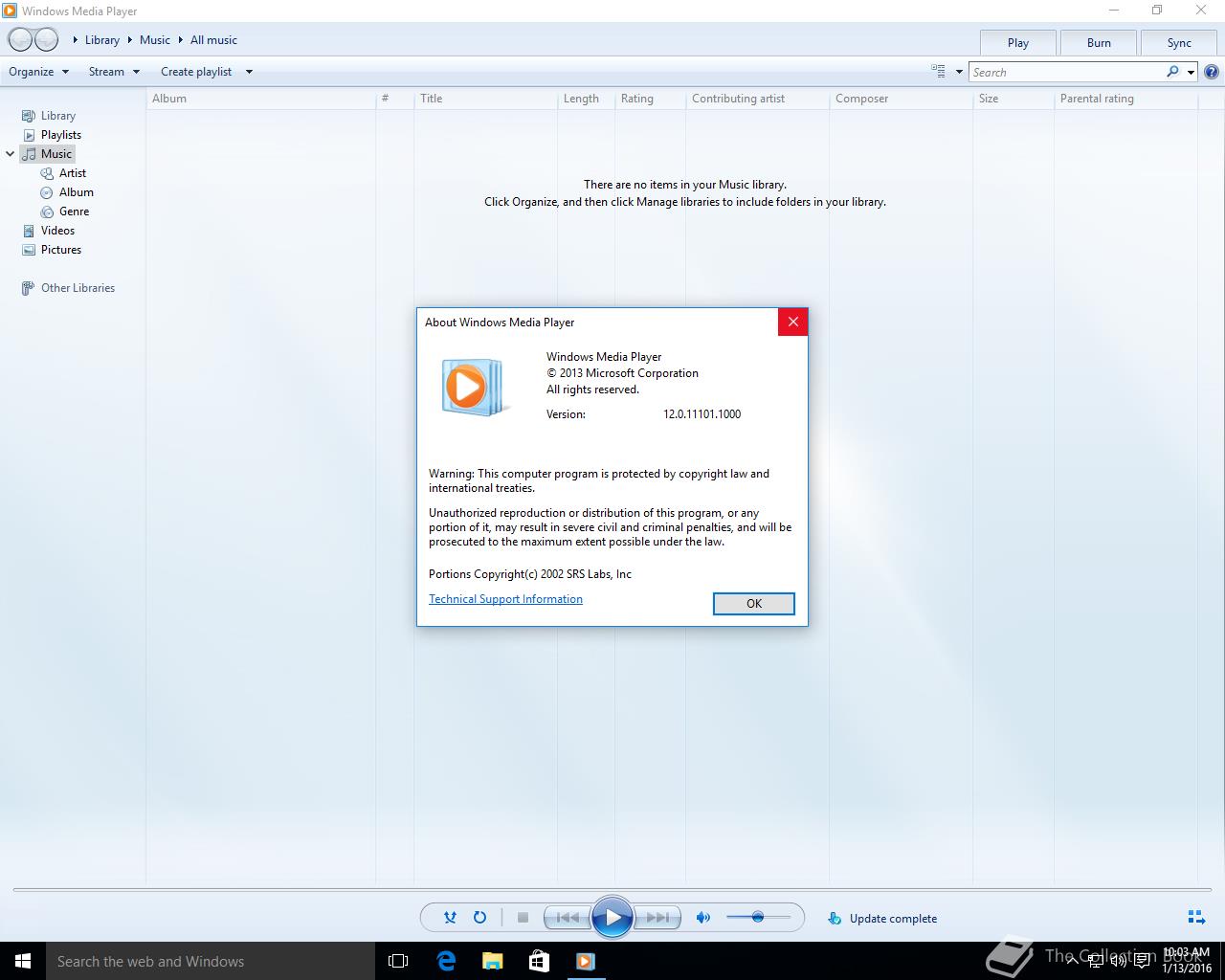Open the Stream menu
Image resolution: width=1225 pixels, height=980 pixels.
pyautogui.click(x=114, y=71)
